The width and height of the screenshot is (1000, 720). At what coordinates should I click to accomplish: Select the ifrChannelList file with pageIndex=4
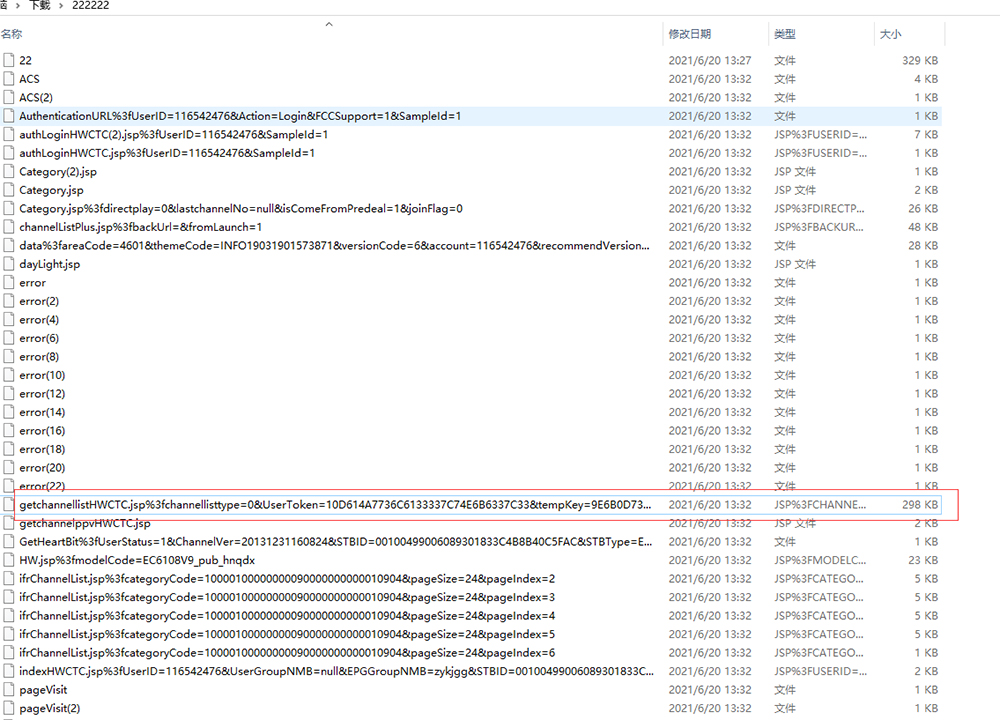pos(287,616)
